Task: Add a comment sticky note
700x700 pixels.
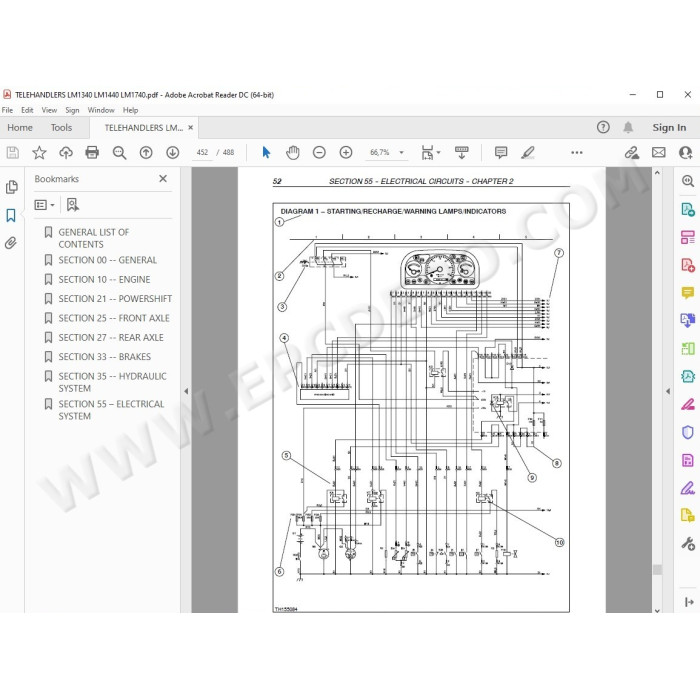Action: (501, 153)
